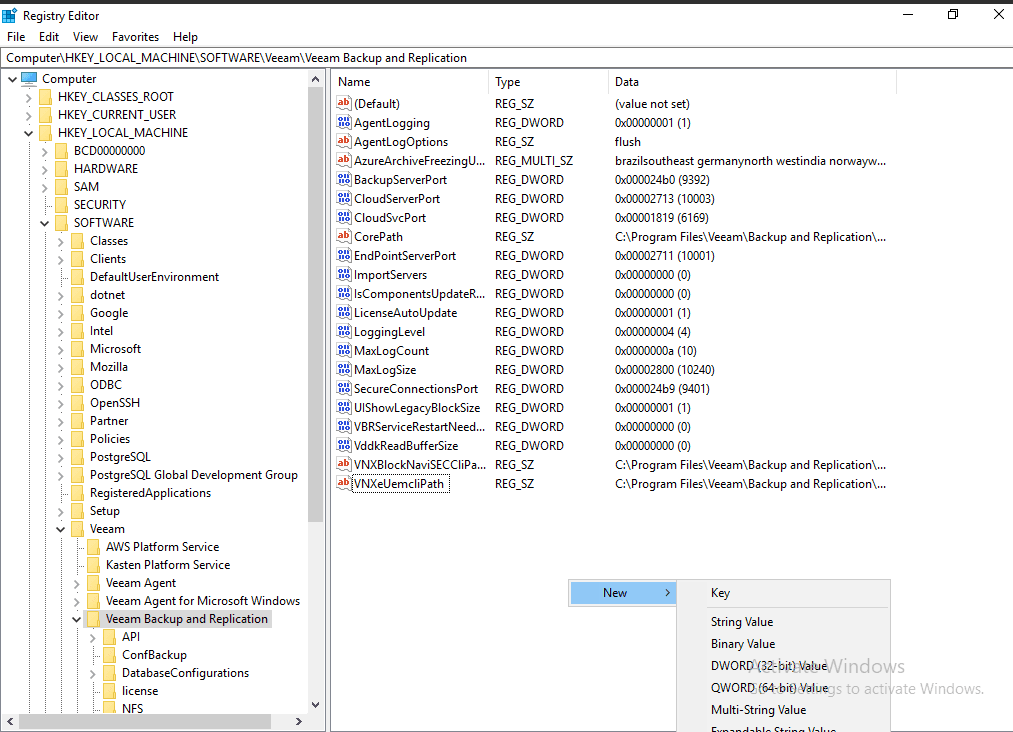Choose Key from the New submenu
Viewport: 1013px width, 732px height.
720,593
